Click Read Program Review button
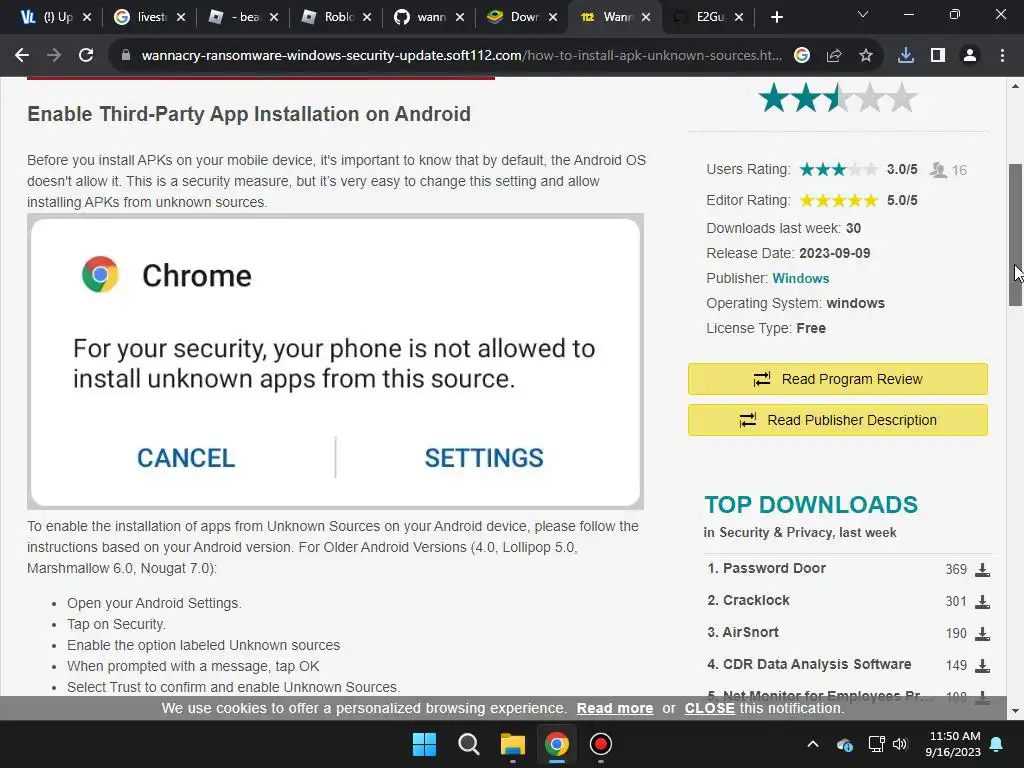Screen dimensions: 1024x768 pyautogui.click(x=838, y=379)
